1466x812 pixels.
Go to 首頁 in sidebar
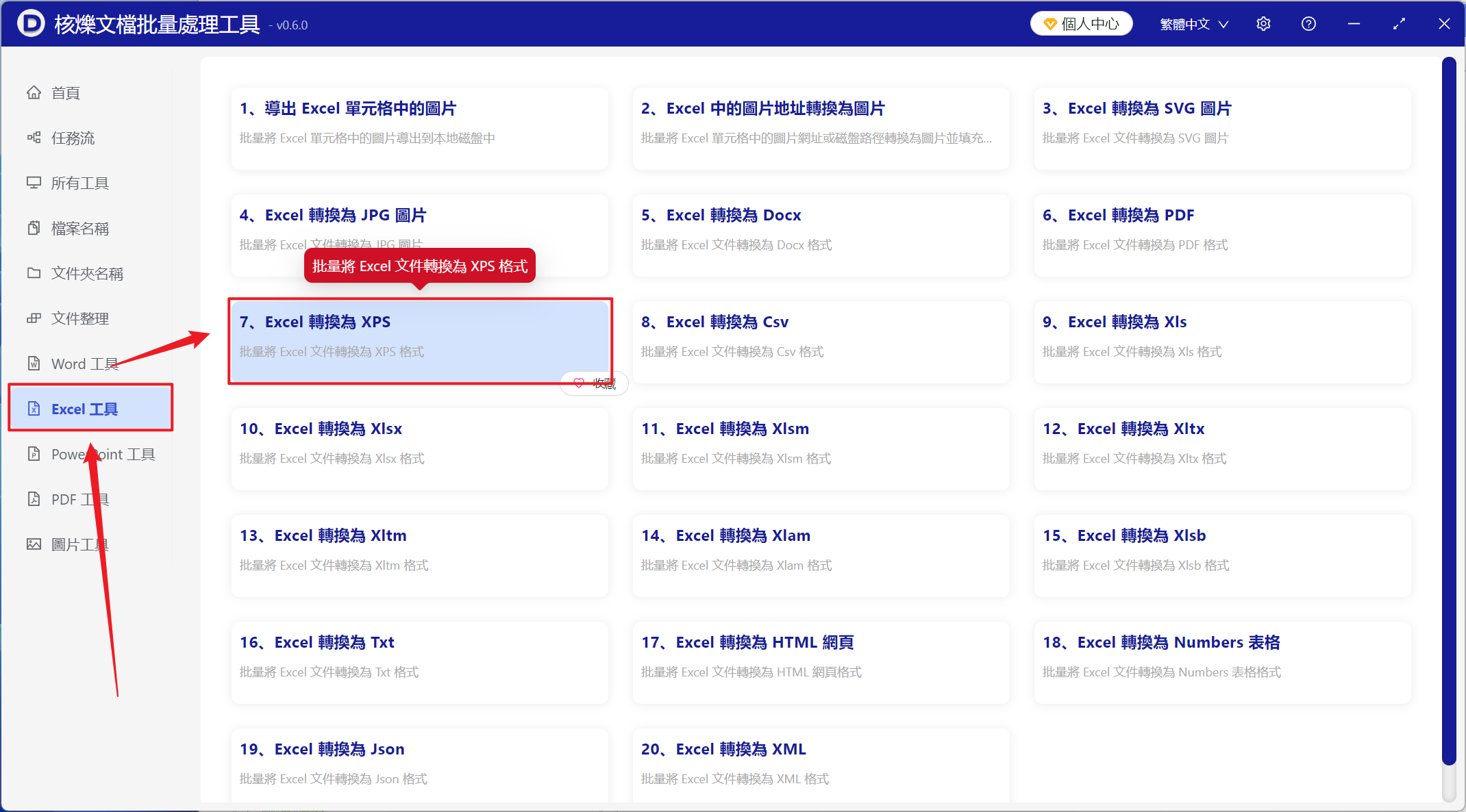pyautogui.click(x=66, y=92)
